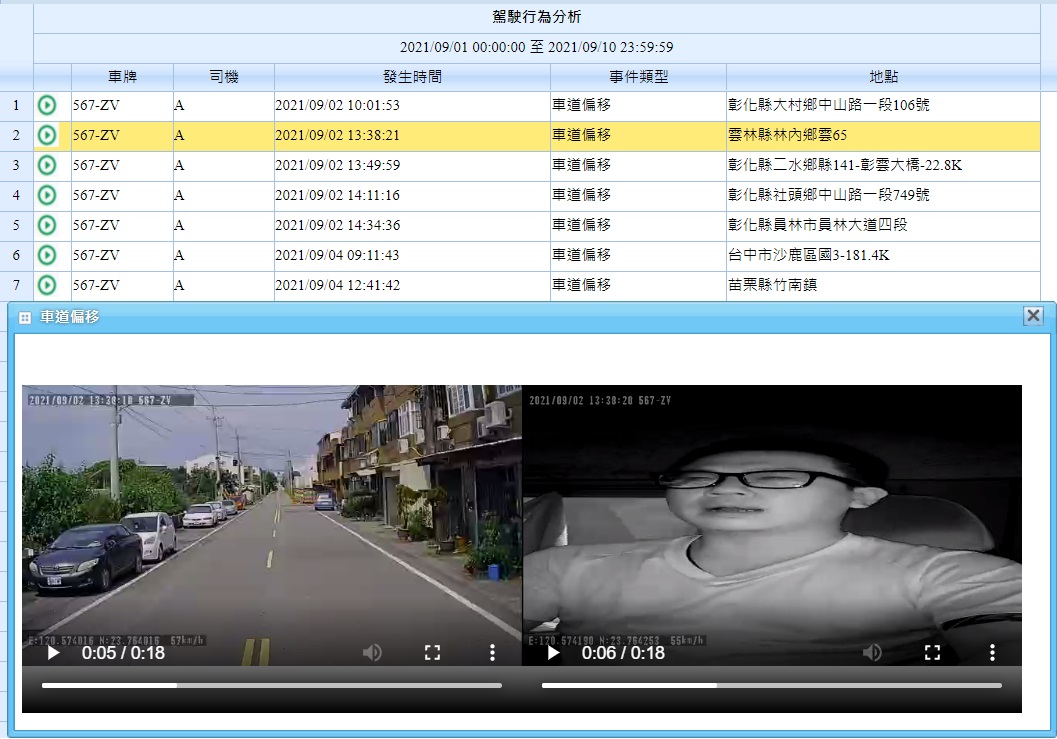This screenshot has height=739, width=1057.
Task: Enter fullscreen on the driver camera video
Action: pyautogui.click(x=932, y=653)
